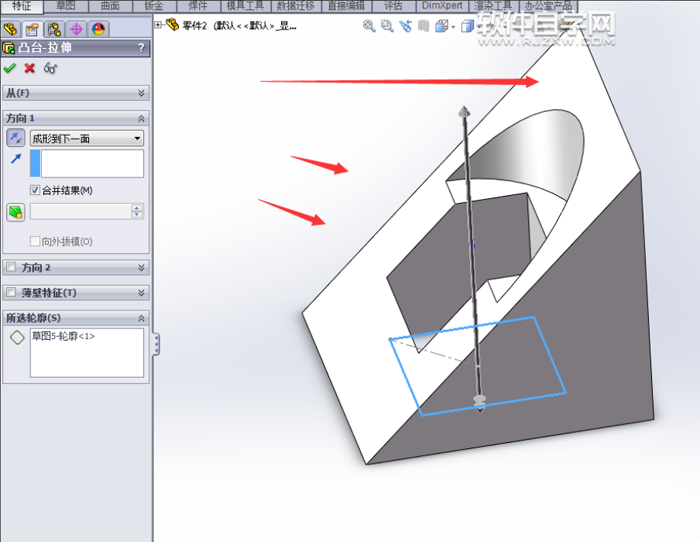Click the draft angle input field
The height and width of the screenshot is (542, 700).
coord(81,212)
